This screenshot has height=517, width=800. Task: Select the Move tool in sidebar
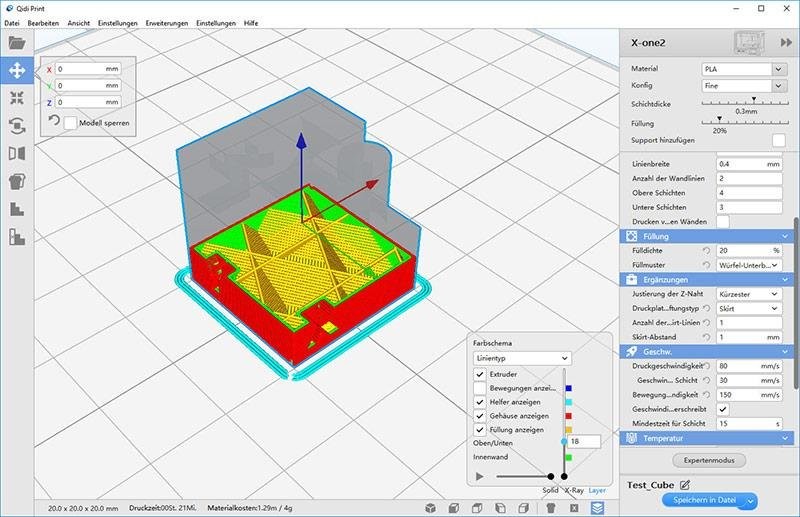[x=16, y=70]
